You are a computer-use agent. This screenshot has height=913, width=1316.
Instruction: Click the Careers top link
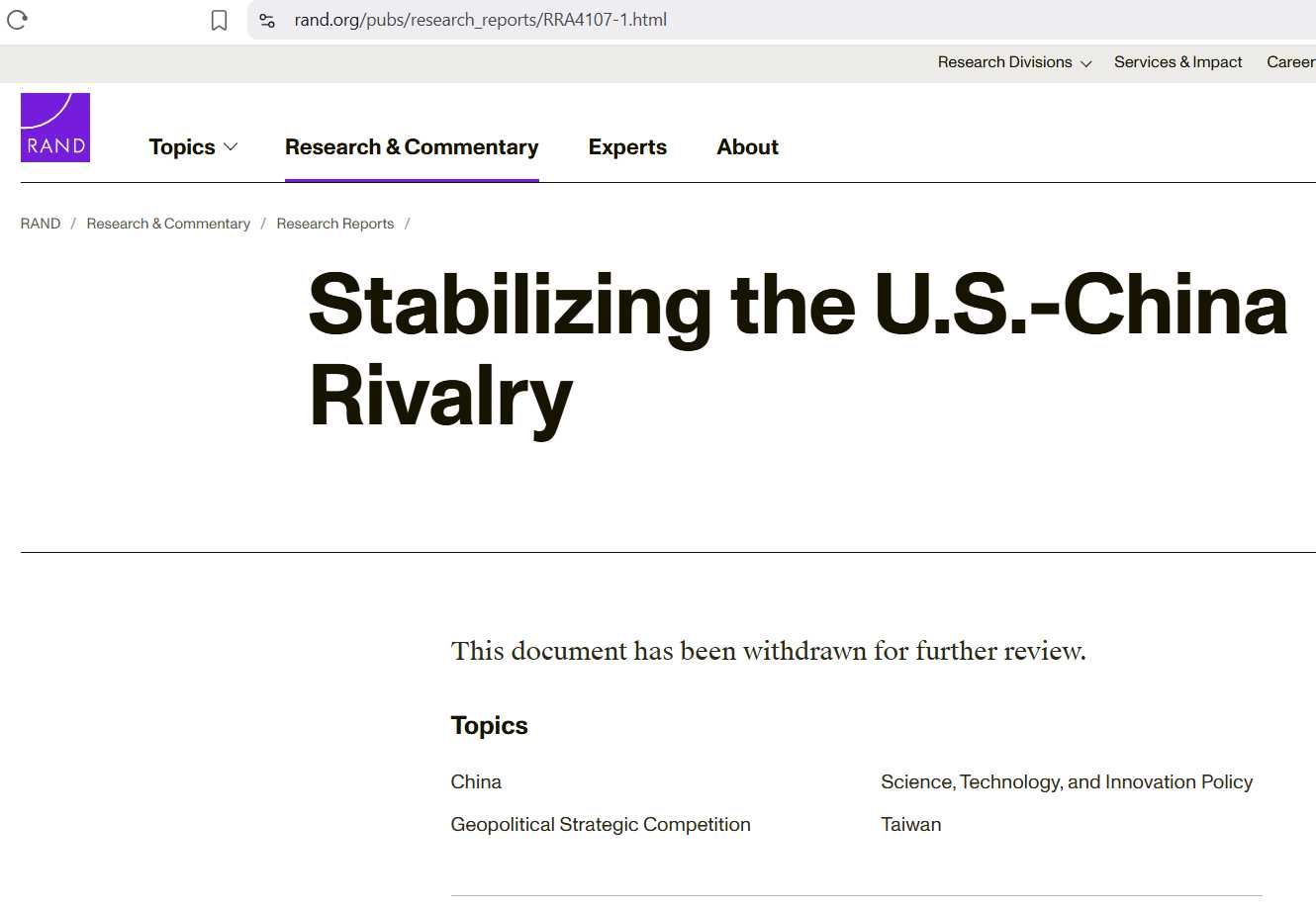click(x=1290, y=62)
